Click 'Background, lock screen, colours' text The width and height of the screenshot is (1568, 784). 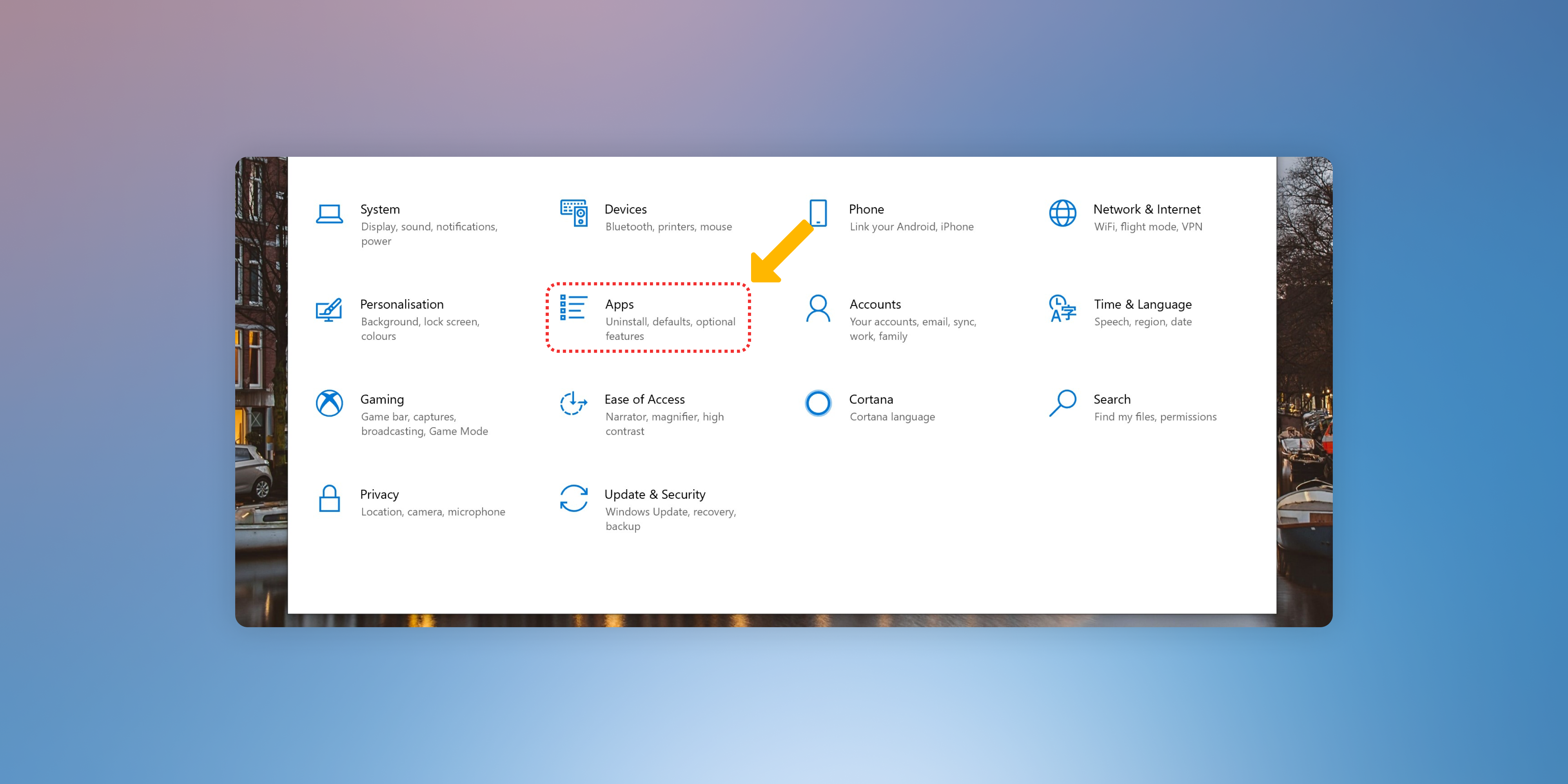click(x=420, y=329)
